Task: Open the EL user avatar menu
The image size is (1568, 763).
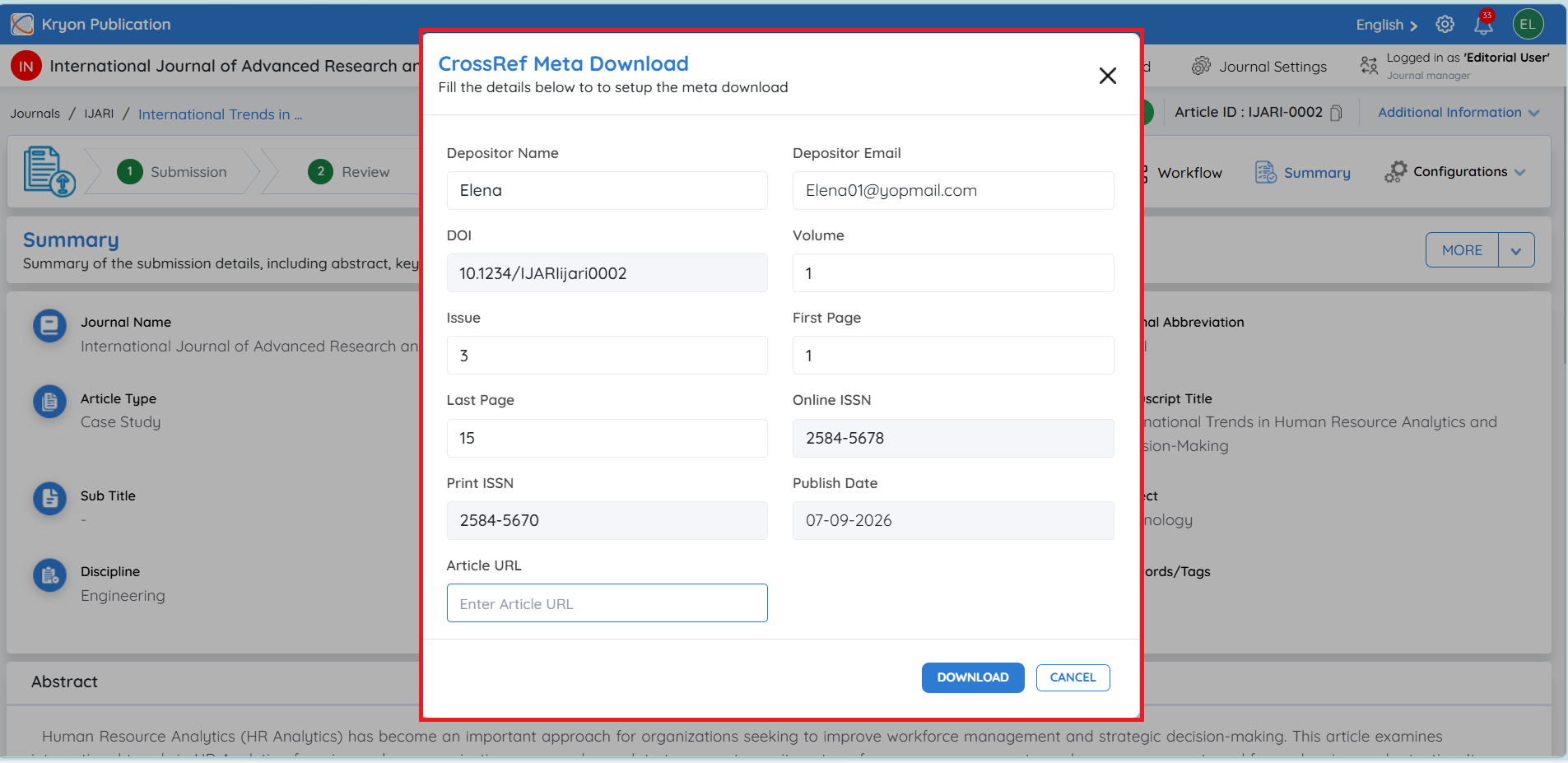Action: pos(1528,24)
